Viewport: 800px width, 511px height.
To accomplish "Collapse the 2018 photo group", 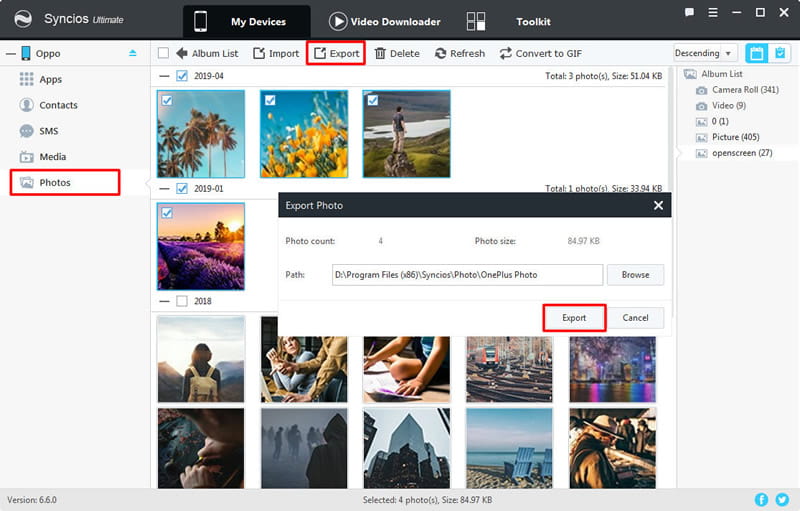I will point(164,301).
